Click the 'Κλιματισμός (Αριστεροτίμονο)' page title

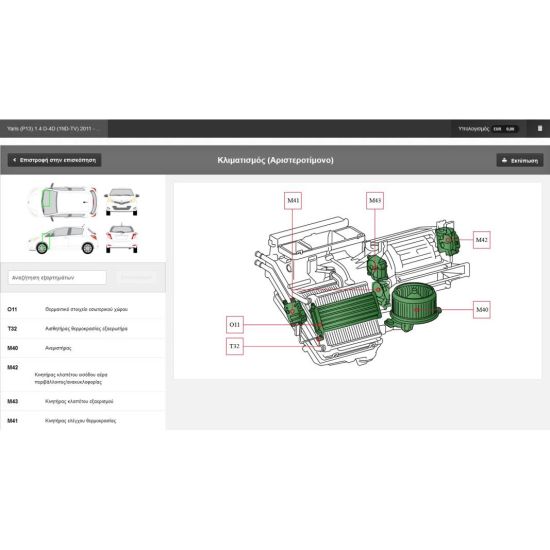[x=275, y=160]
